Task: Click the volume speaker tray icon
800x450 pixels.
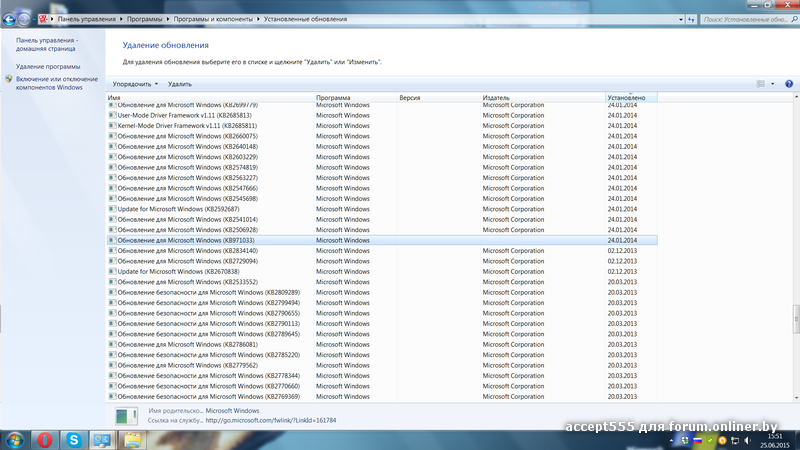Action: [x=747, y=440]
